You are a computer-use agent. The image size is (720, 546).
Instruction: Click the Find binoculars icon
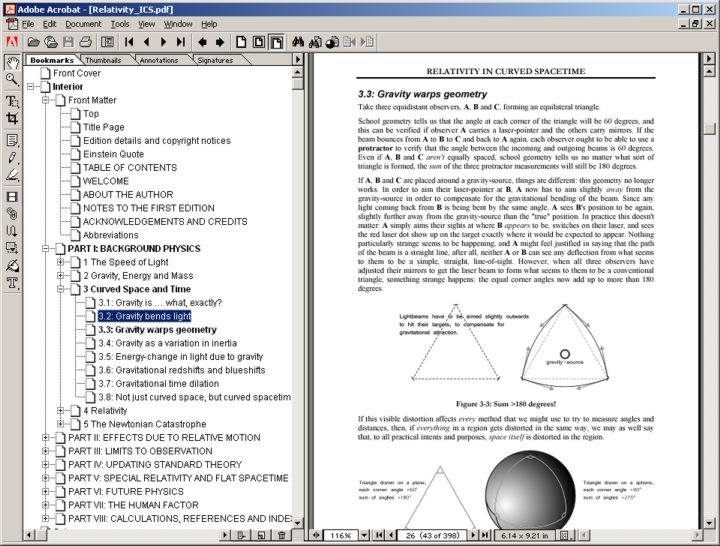[x=298, y=42]
